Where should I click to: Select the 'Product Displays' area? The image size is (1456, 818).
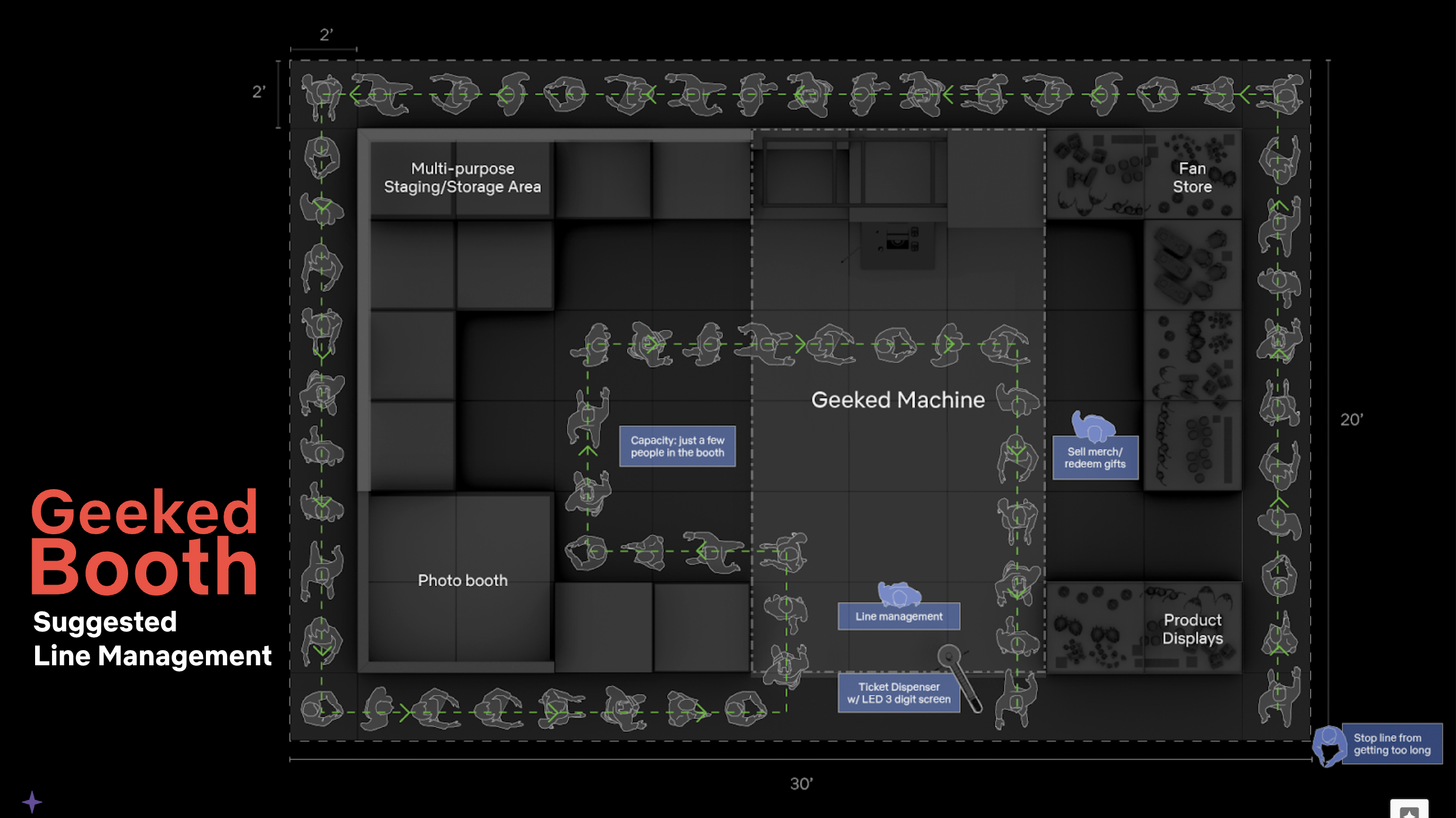tap(1192, 629)
